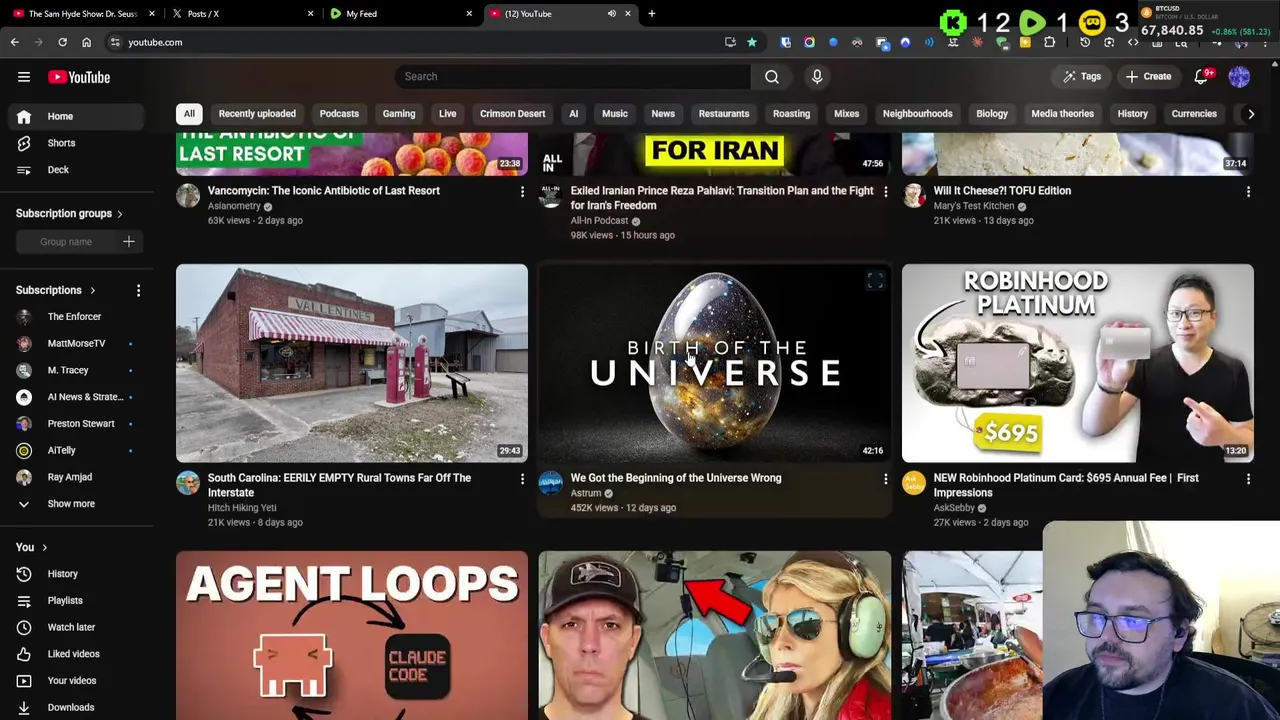The height and width of the screenshot is (720, 1280).
Task: Click the browser address bar URL
Action: [x=155, y=42]
